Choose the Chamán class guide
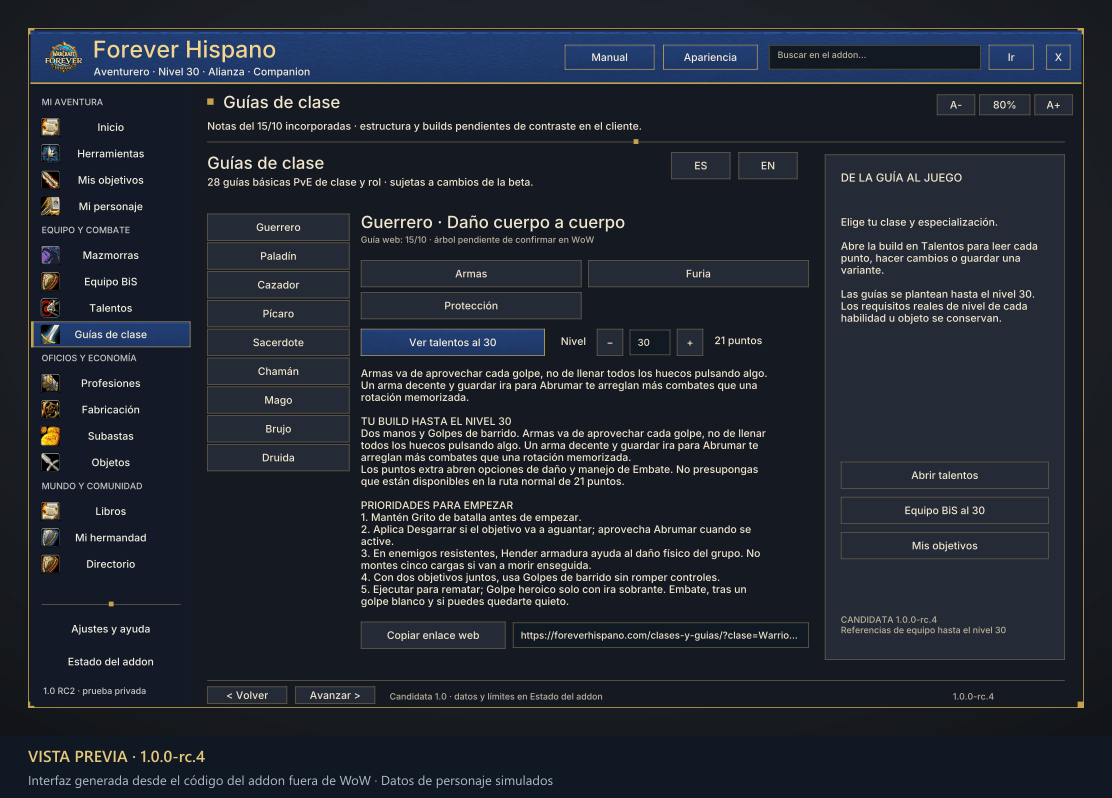Viewport: 1112px width, 798px height. (x=278, y=372)
